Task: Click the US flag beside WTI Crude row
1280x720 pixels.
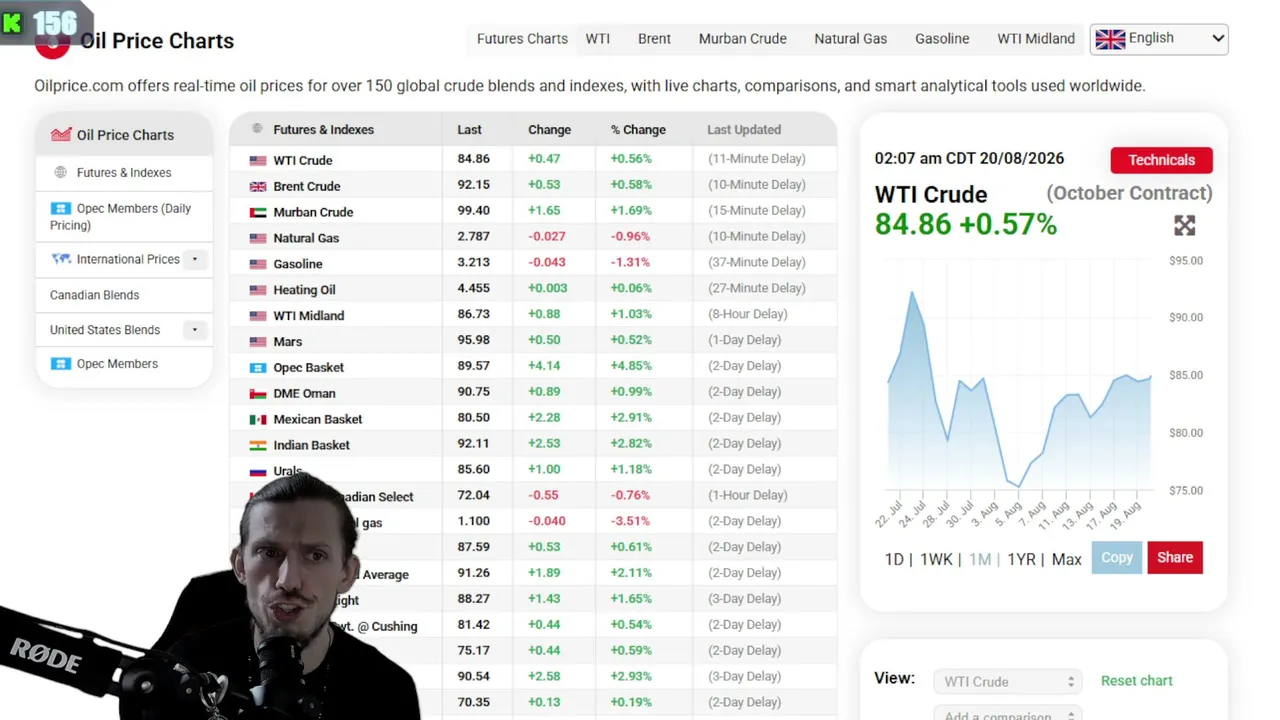Action: pos(258,160)
